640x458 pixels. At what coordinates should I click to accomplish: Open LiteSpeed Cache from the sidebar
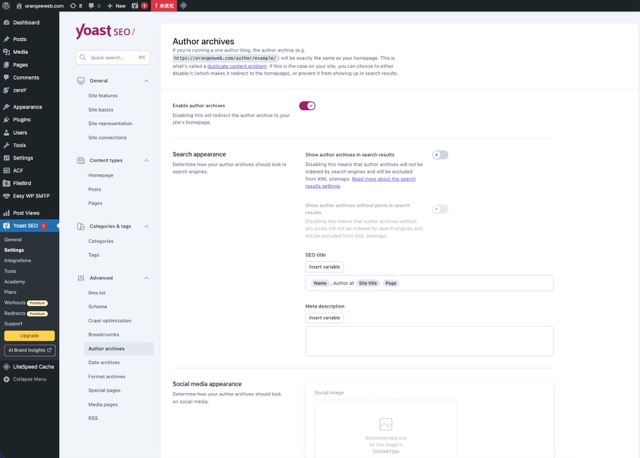35,367
